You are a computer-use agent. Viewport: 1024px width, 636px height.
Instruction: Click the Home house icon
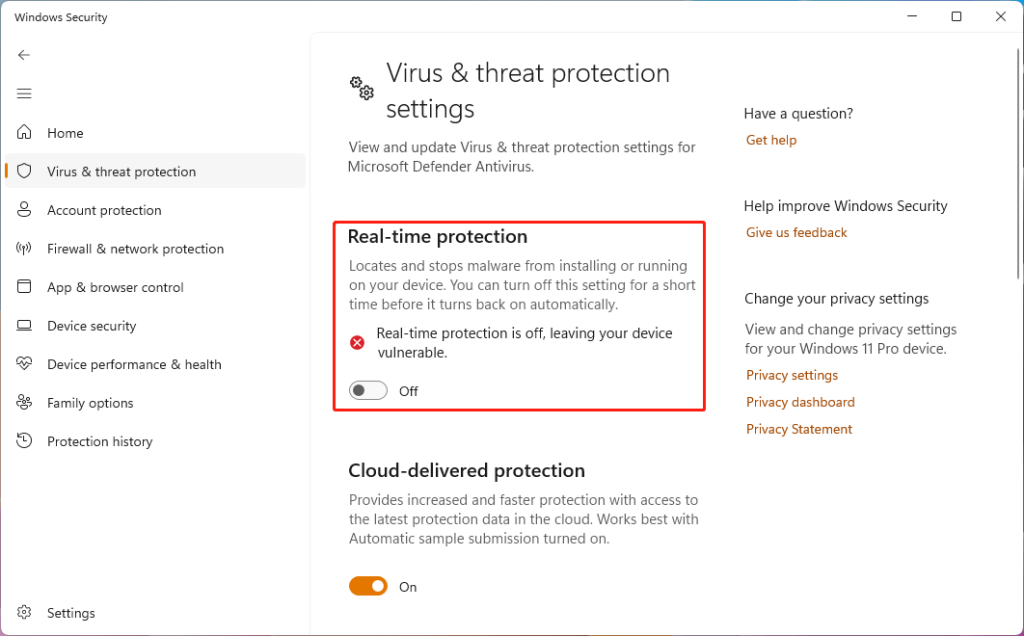pos(25,133)
